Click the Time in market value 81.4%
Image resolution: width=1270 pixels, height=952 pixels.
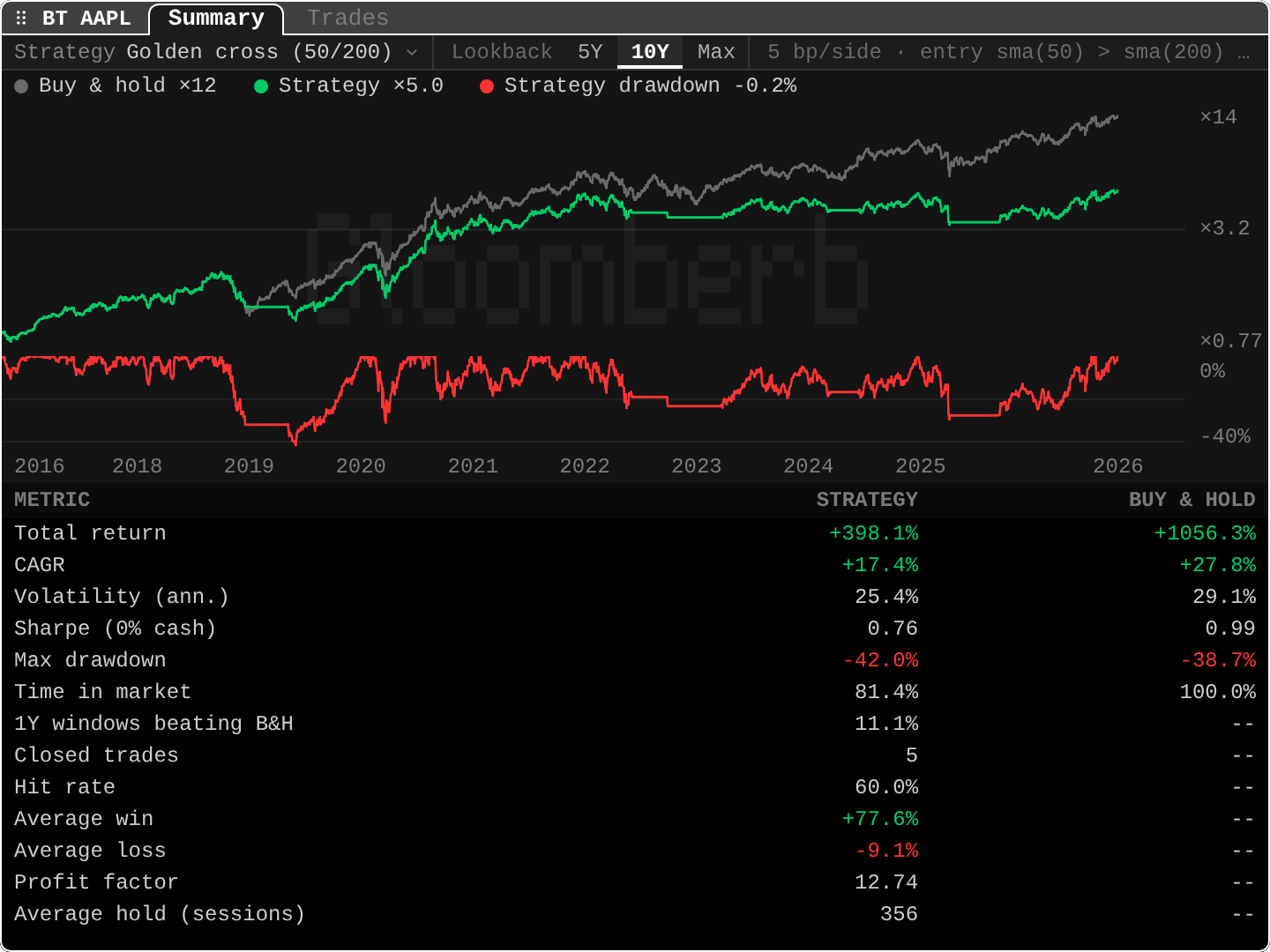click(x=886, y=692)
